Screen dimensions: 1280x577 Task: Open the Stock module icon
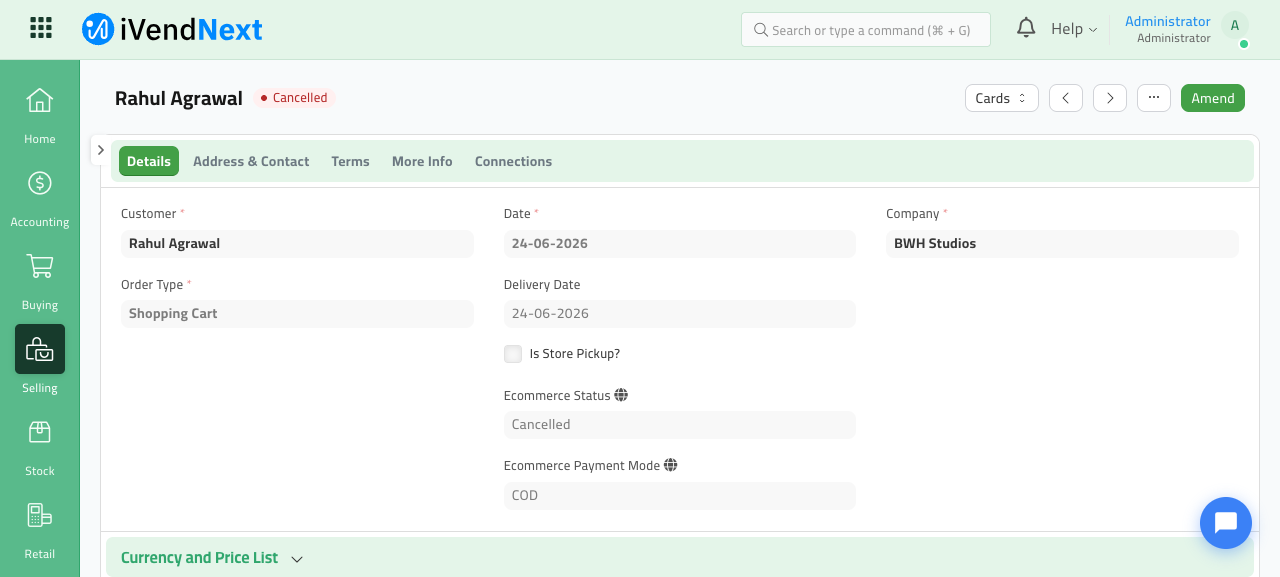[x=39, y=432]
